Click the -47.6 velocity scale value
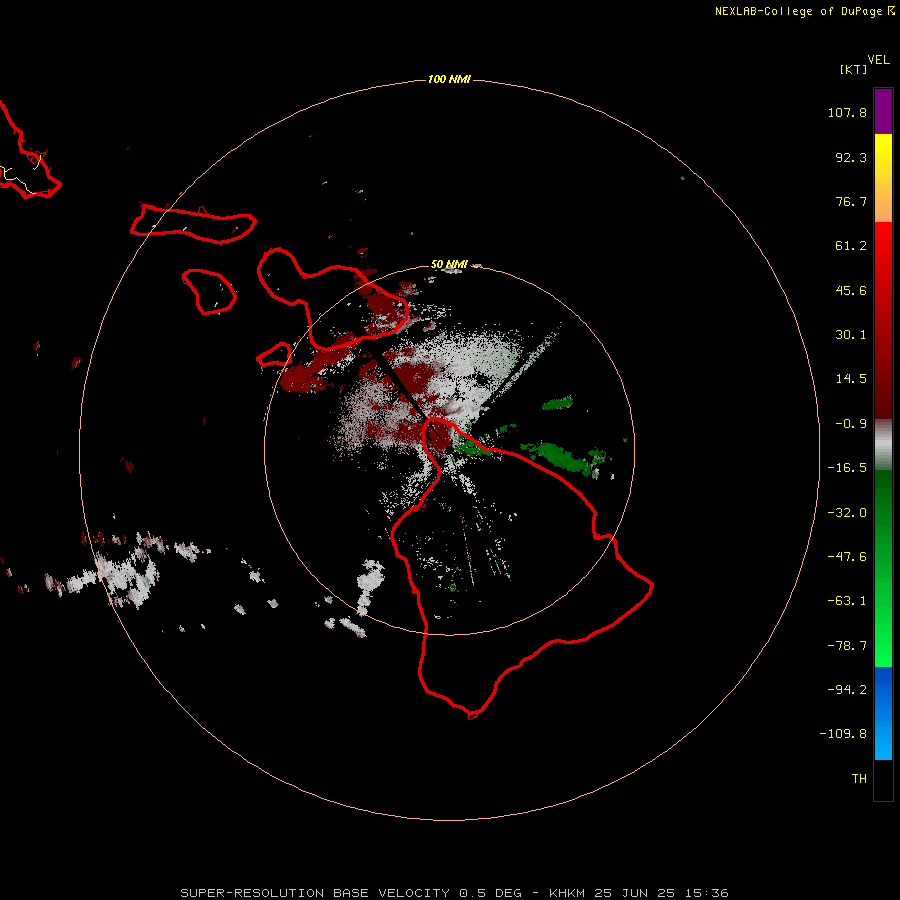900x900 pixels. [847, 557]
